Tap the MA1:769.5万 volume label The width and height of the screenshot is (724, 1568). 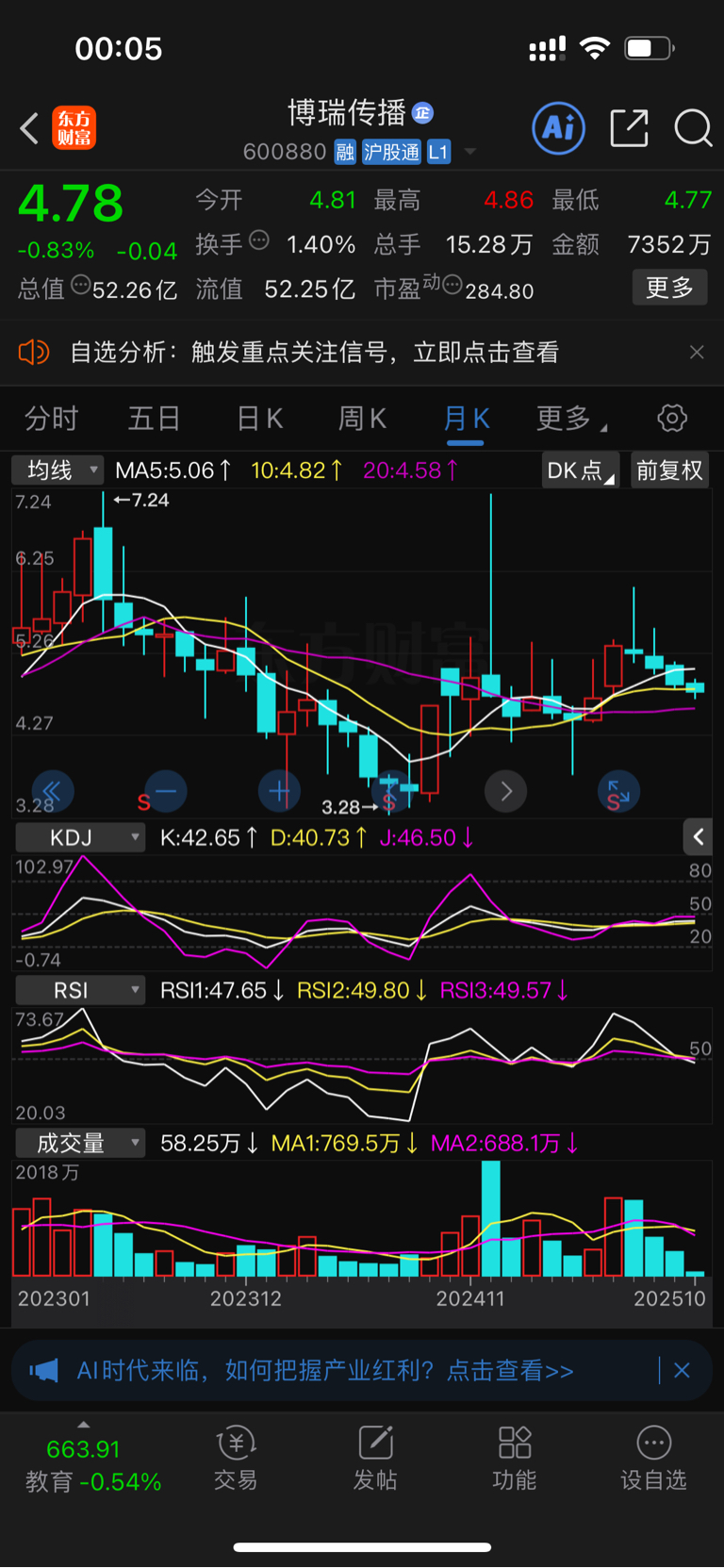(345, 1143)
